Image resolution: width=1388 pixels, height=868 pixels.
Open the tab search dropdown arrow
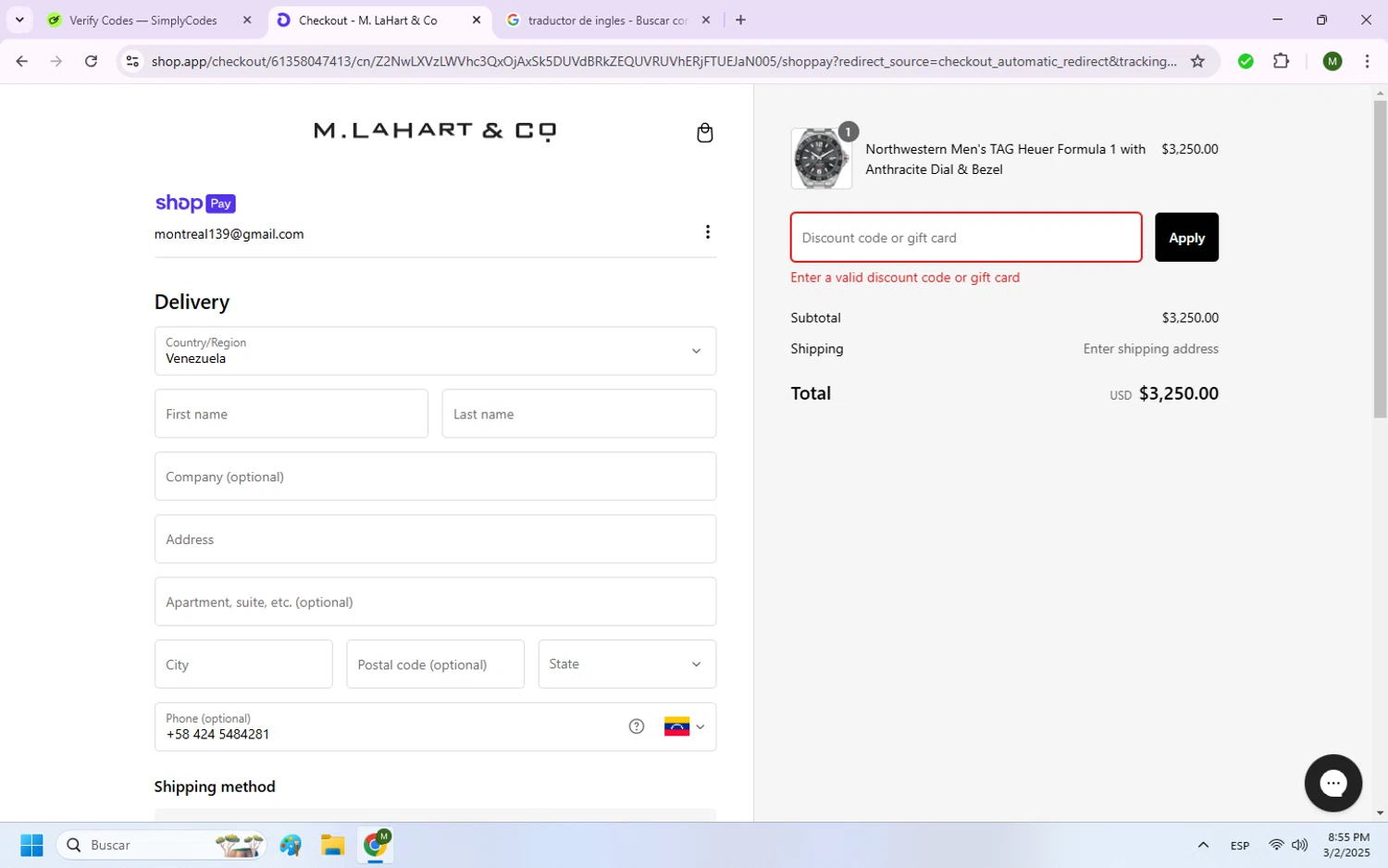[x=19, y=19]
